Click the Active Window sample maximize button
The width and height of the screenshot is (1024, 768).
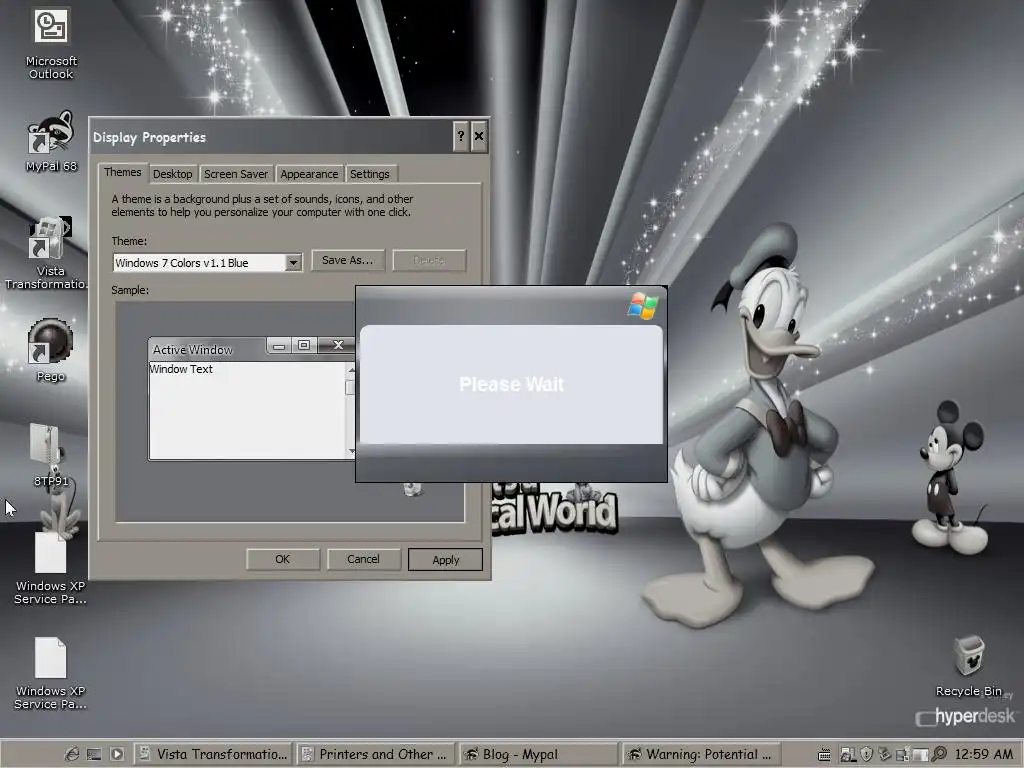(x=304, y=345)
